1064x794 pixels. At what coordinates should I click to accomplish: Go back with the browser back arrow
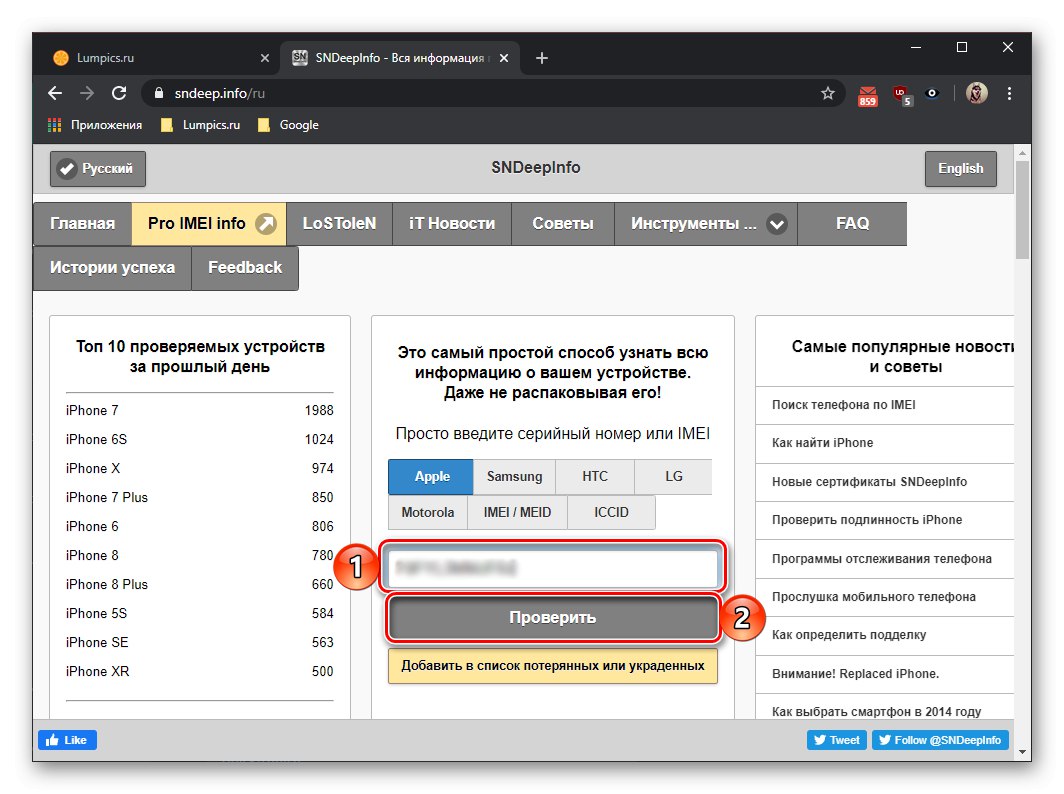point(55,93)
